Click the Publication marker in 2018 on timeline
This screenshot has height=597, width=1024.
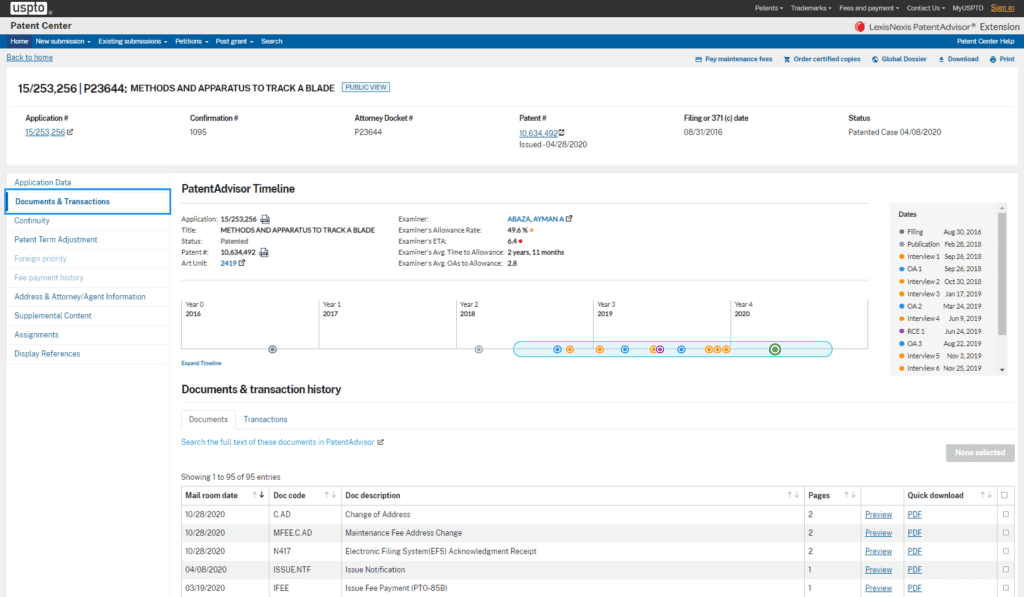(x=479, y=349)
